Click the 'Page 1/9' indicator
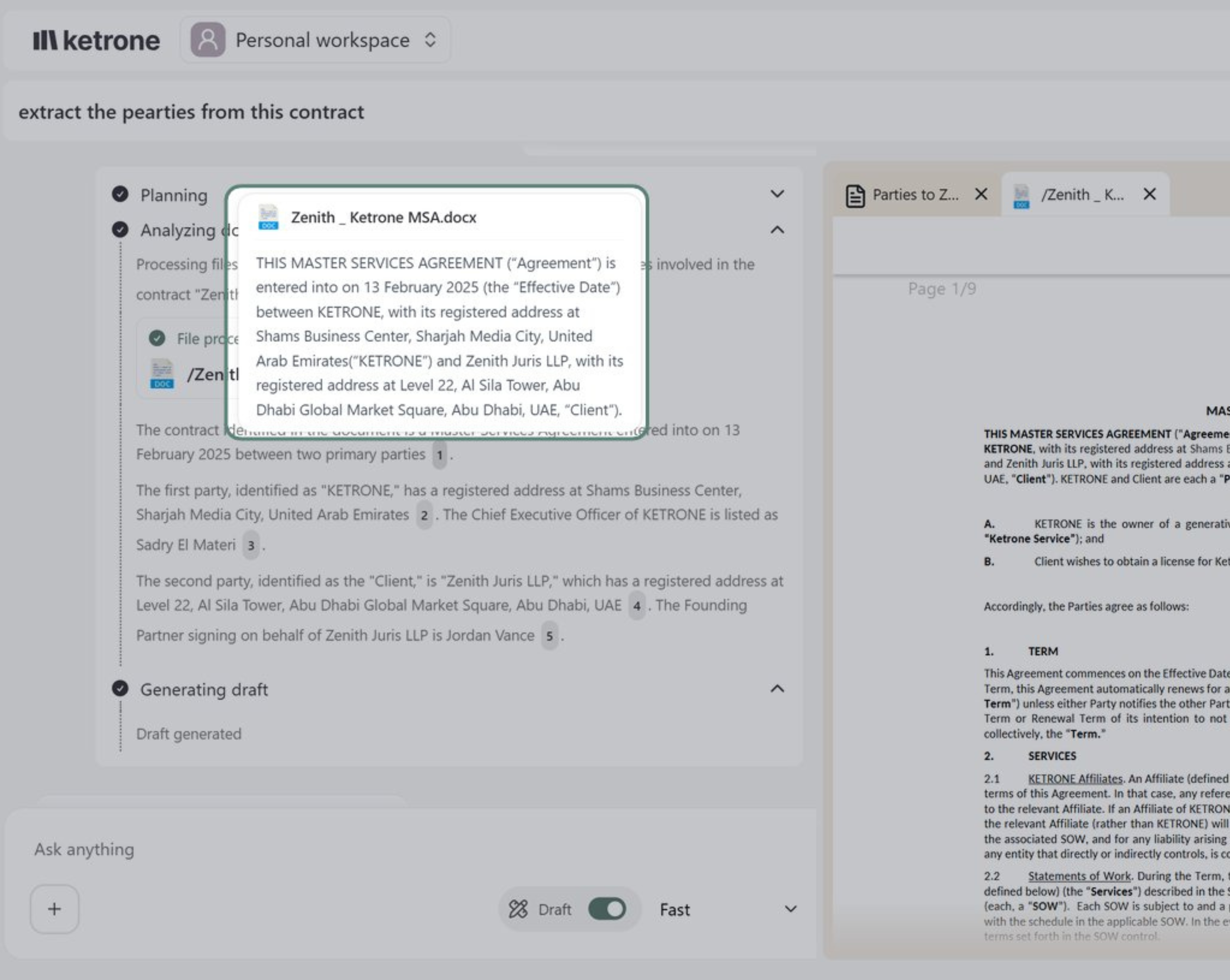1230x980 pixels. (x=942, y=289)
